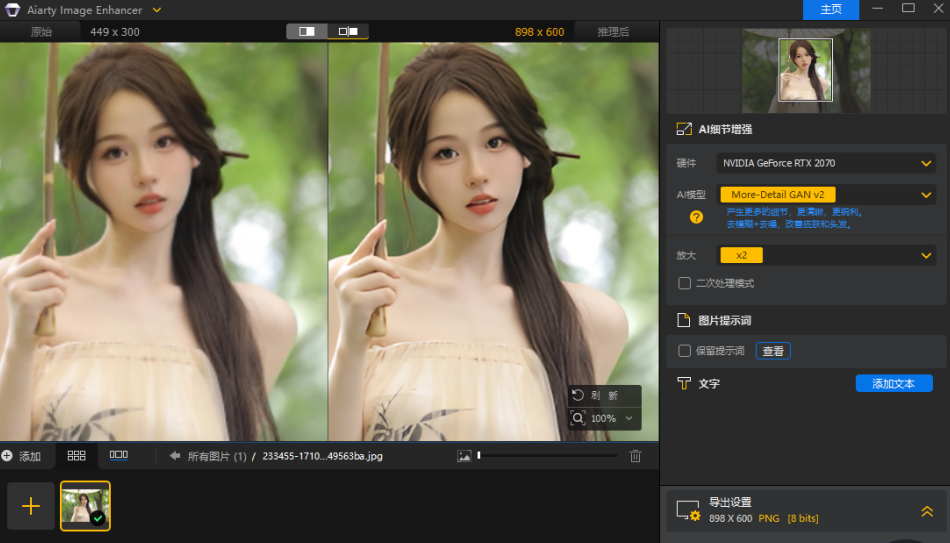The height and width of the screenshot is (543, 950).
Task: Tick the 保留提示词 checkbox
Action: (x=685, y=351)
